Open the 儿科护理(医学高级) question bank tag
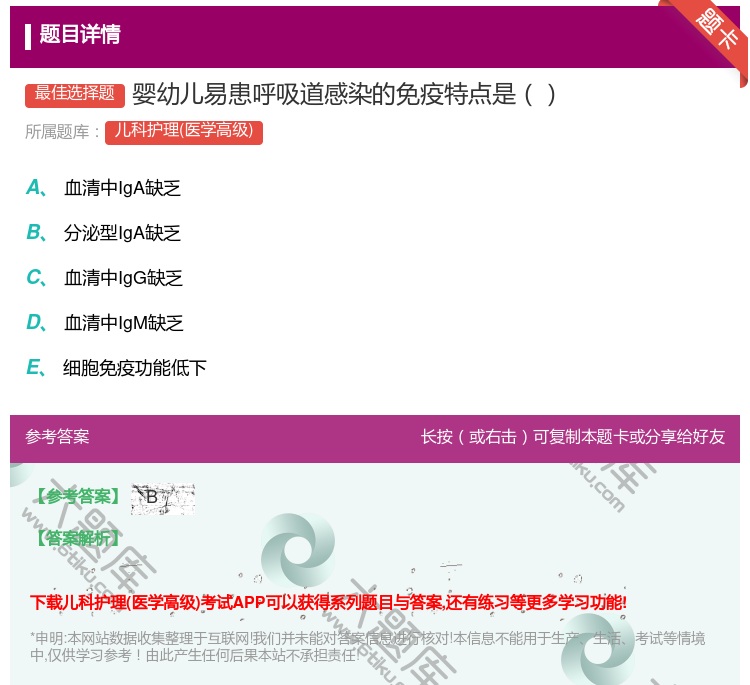 (184, 132)
